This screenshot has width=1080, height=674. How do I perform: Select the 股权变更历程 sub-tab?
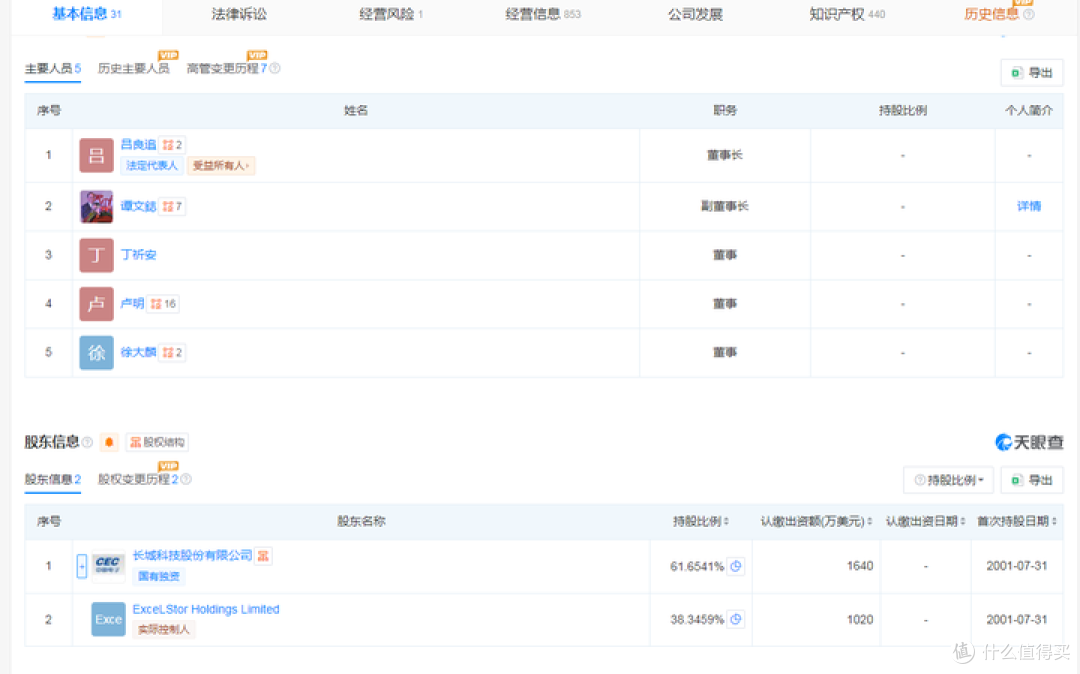coord(138,479)
